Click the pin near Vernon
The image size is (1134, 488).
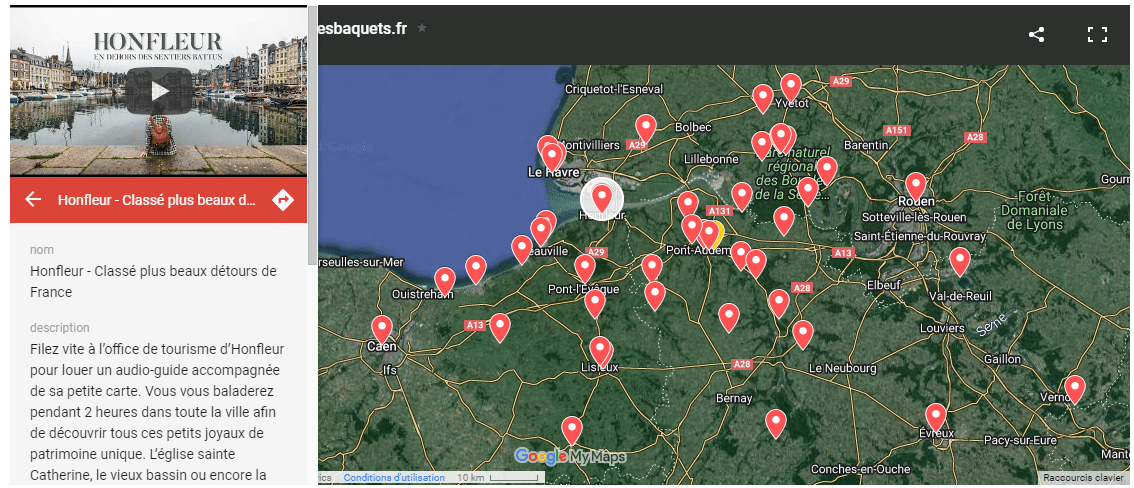coord(1075,387)
